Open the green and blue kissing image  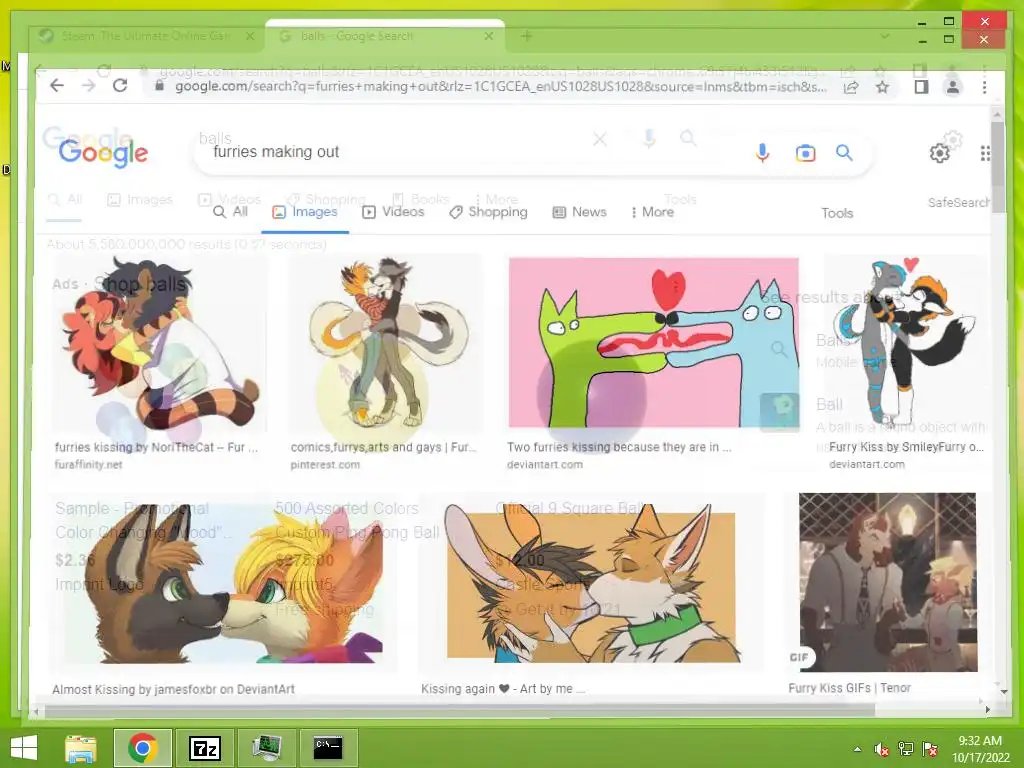pyautogui.click(x=654, y=343)
